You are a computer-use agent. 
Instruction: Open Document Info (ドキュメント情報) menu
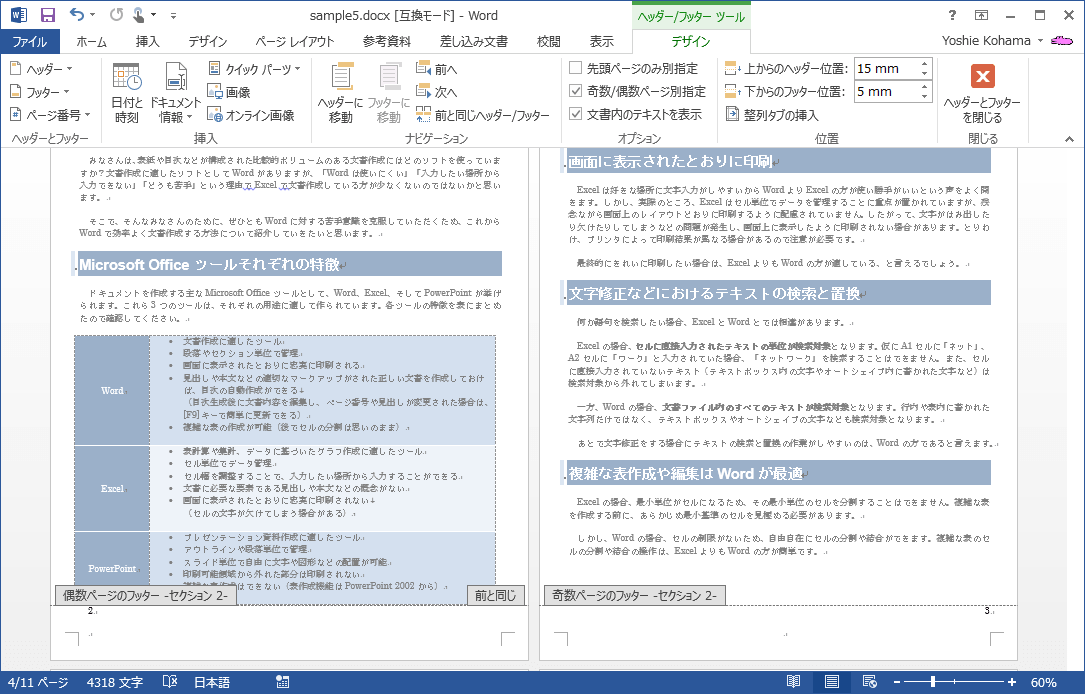coord(175,93)
